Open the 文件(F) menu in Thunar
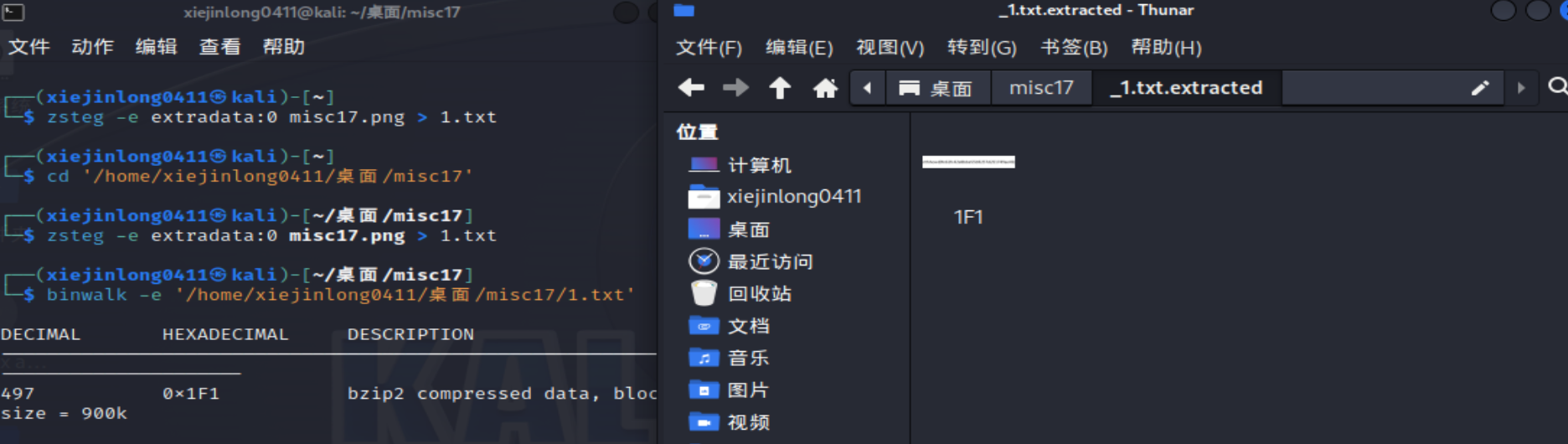Image resolution: width=1568 pixels, height=444 pixels. (x=709, y=48)
